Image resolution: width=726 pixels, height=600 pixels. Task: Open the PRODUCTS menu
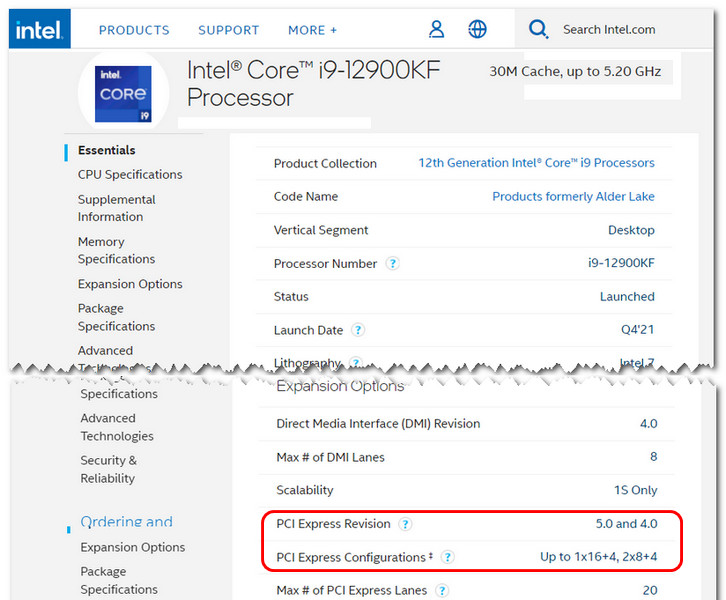click(134, 30)
